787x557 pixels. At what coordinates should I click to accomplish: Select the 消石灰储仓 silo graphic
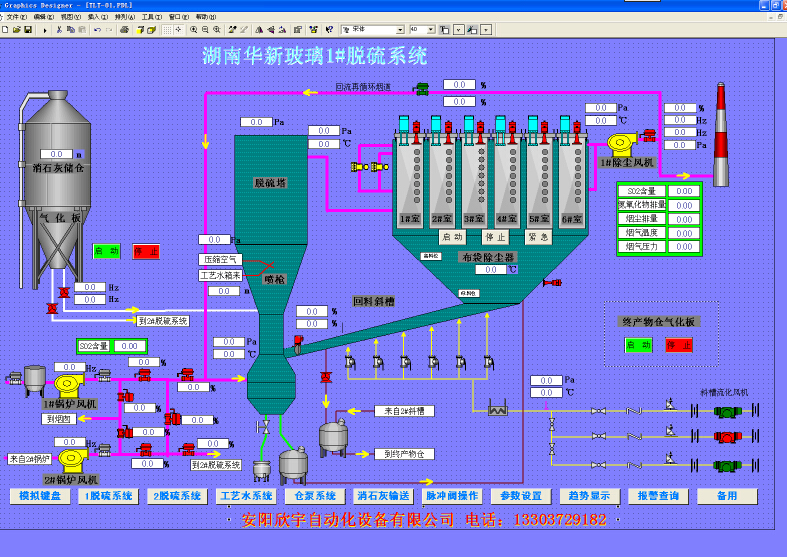point(57,181)
